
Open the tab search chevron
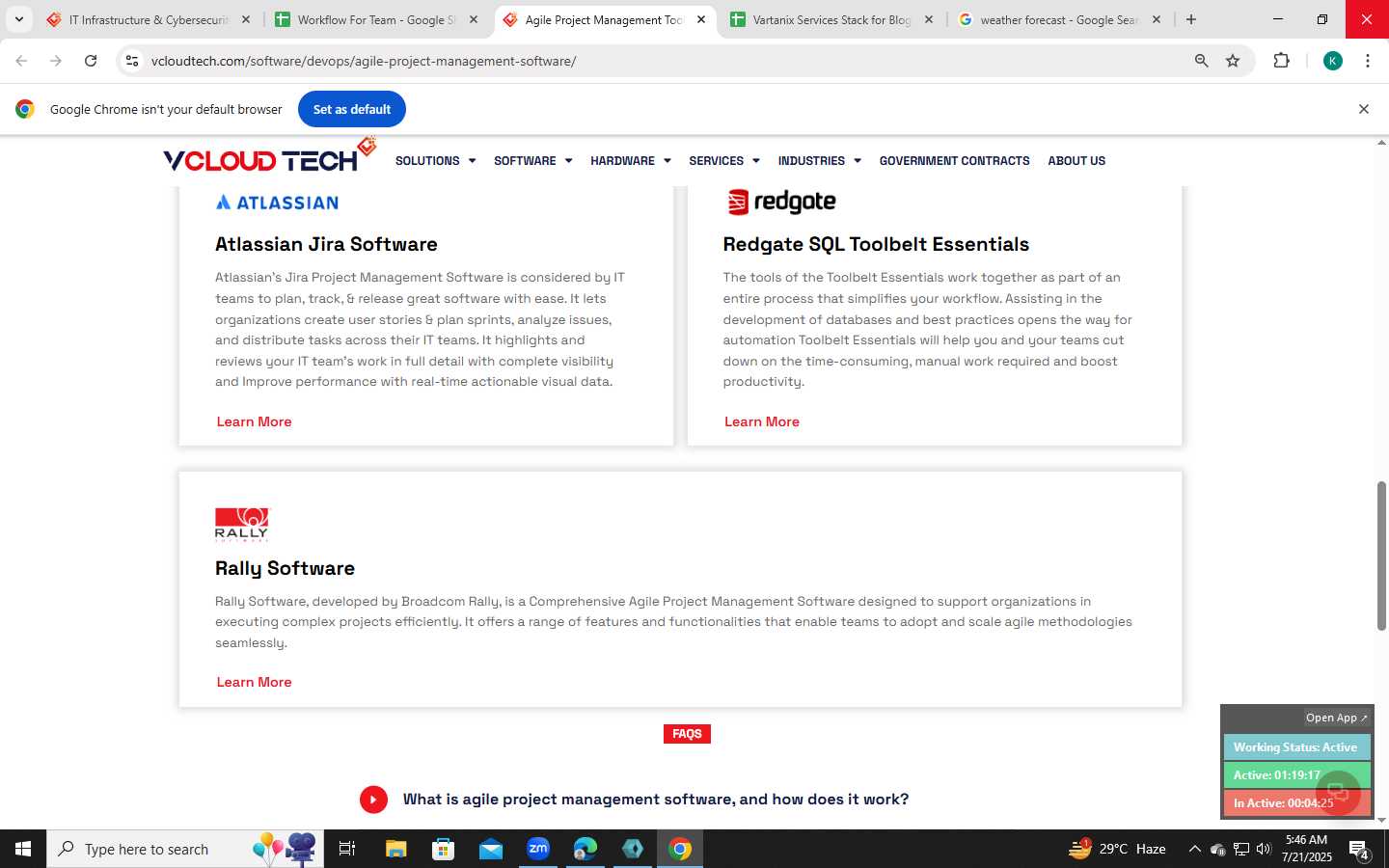[x=18, y=19]
